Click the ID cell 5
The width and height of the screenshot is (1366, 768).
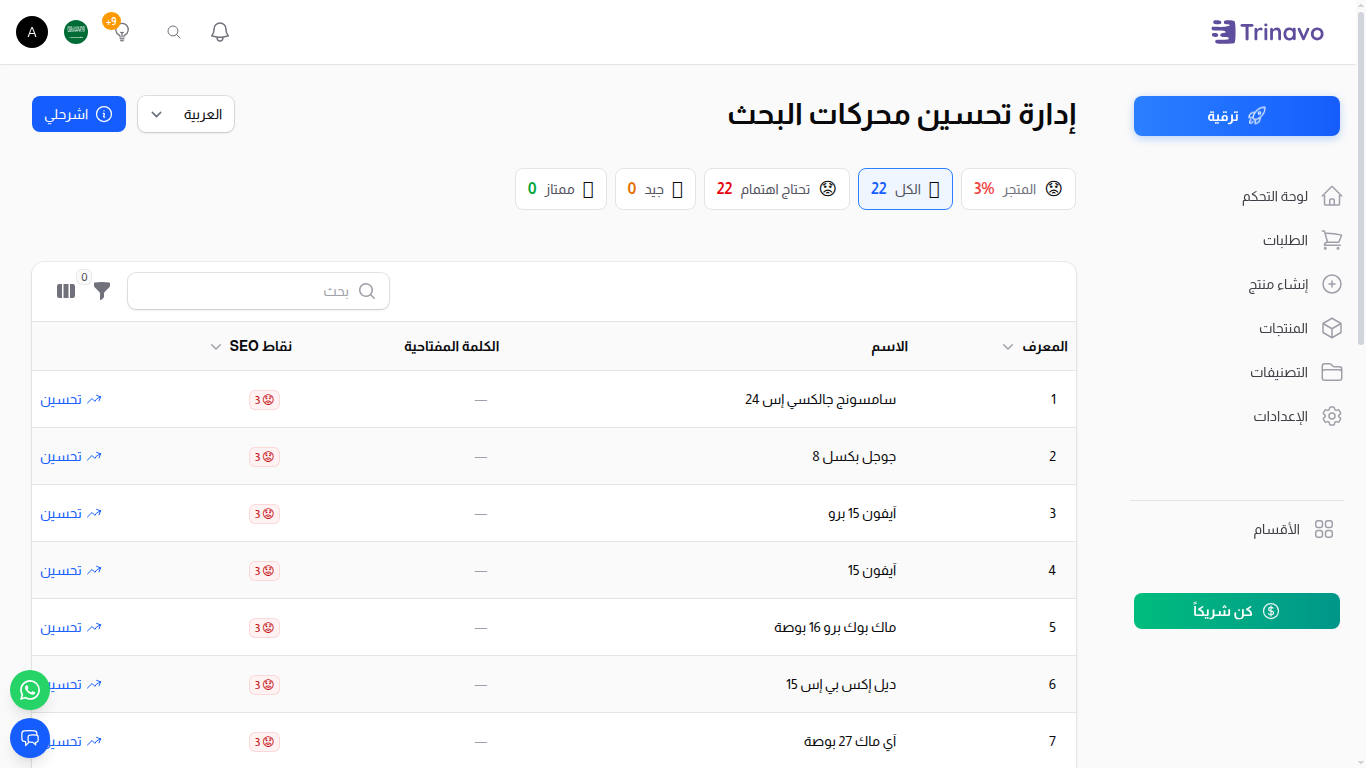[x=1052, y=628]
